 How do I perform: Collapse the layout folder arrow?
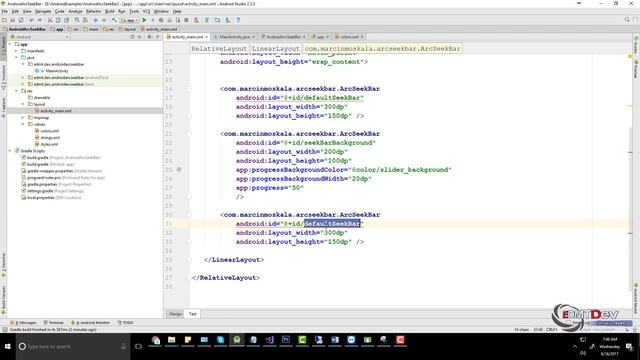pos(23,104)
